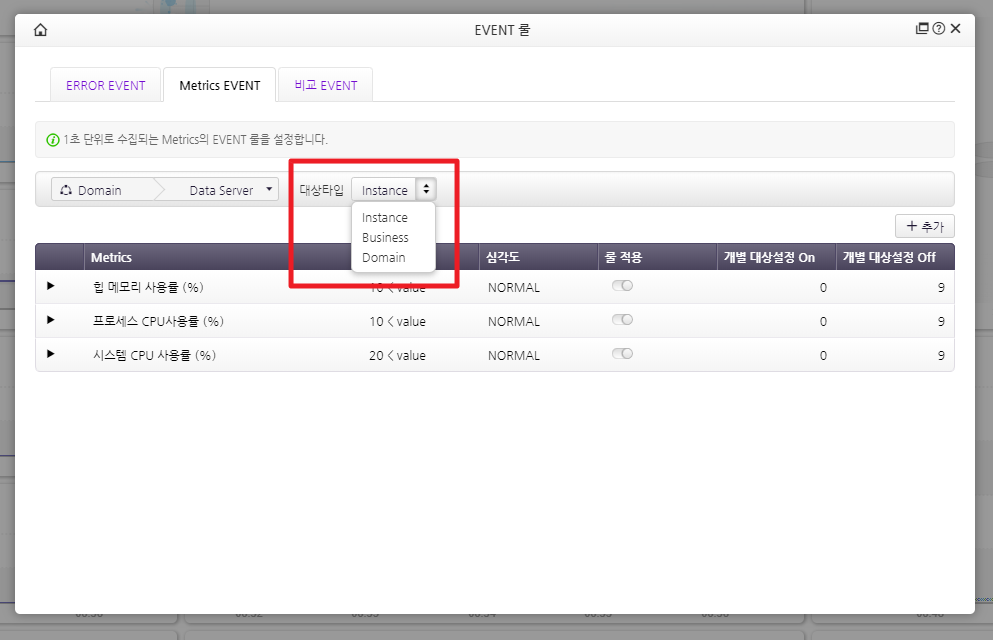Choose Domain option in dropdown list
Screen dimensions: 993x640
click(384, 258)
